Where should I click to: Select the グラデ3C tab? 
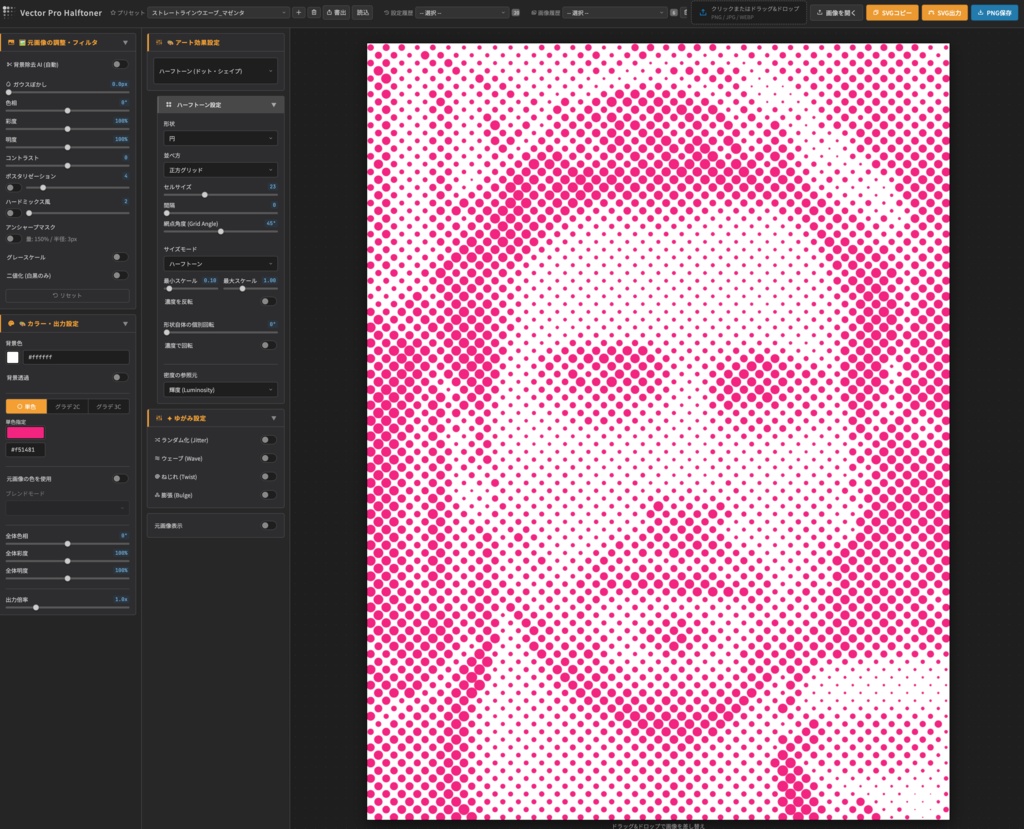pos(108,406)
